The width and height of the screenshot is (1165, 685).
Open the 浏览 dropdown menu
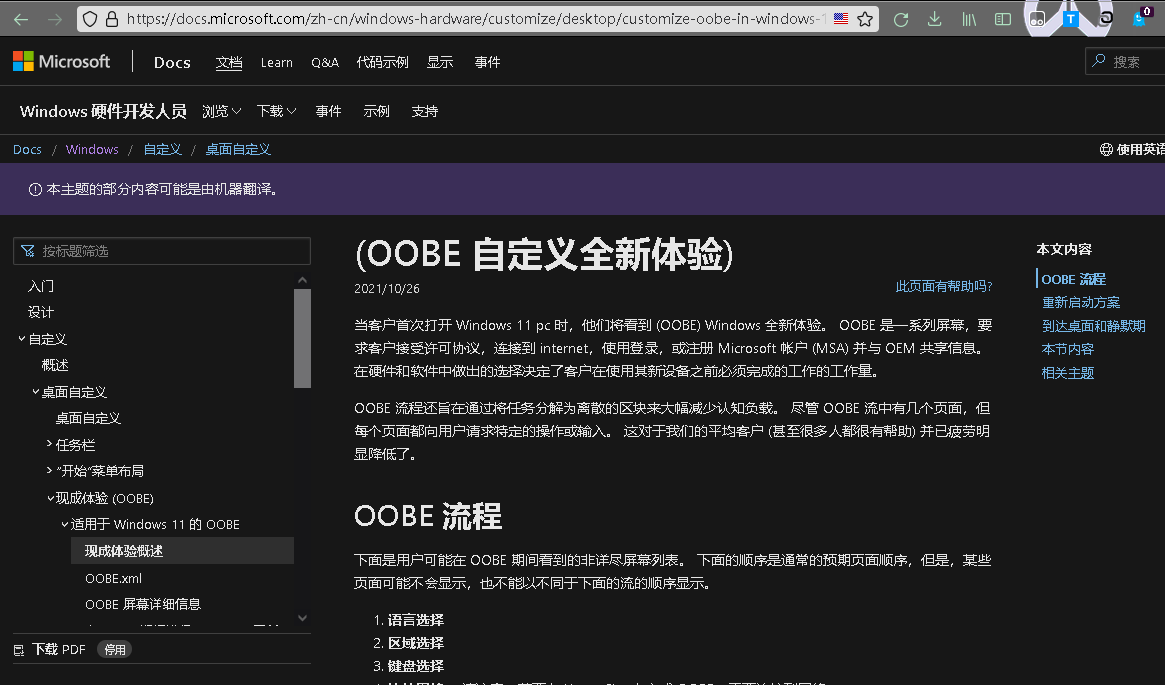click(x=219, y=111)
